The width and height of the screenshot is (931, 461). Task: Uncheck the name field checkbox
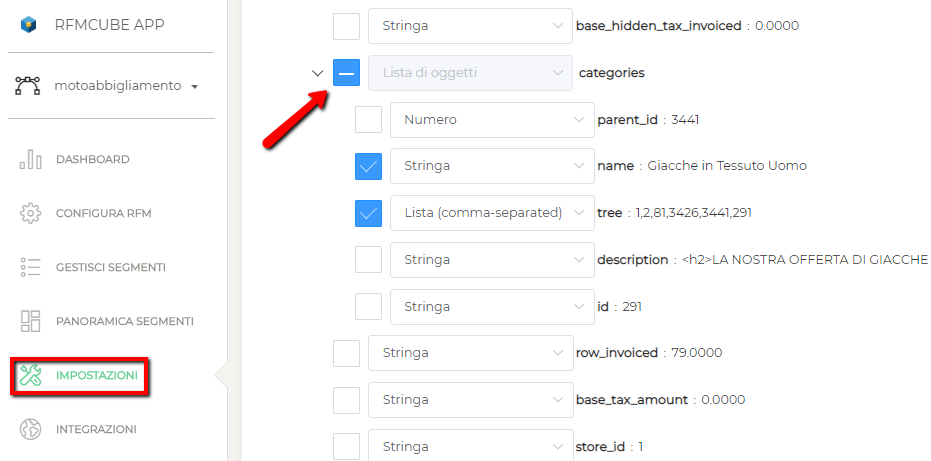click(368, 166)
